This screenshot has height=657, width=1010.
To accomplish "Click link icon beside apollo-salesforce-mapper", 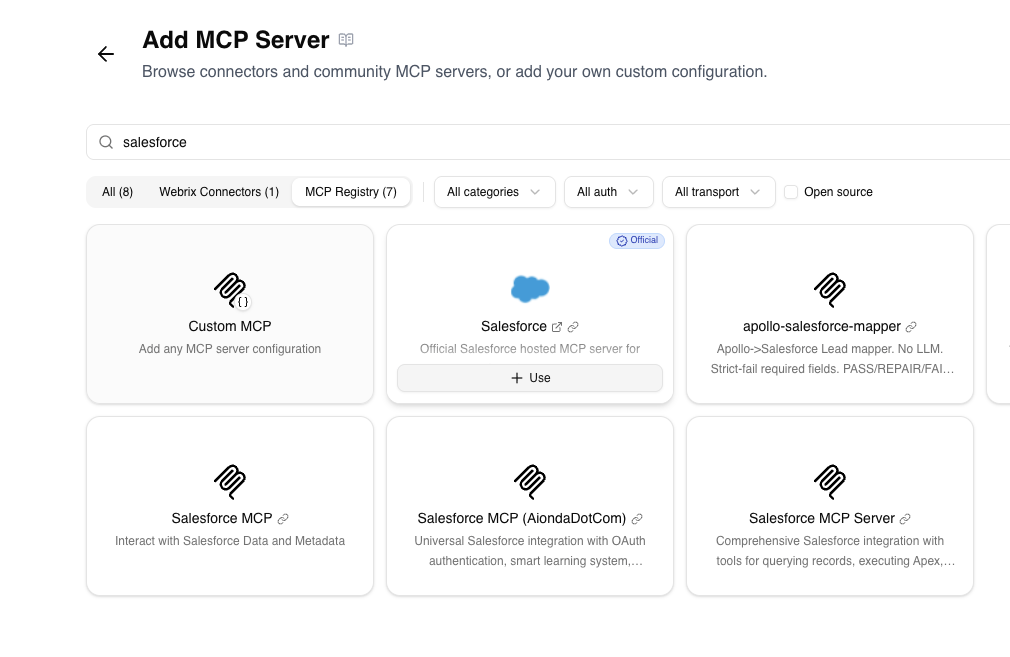I will click(911, 327).
